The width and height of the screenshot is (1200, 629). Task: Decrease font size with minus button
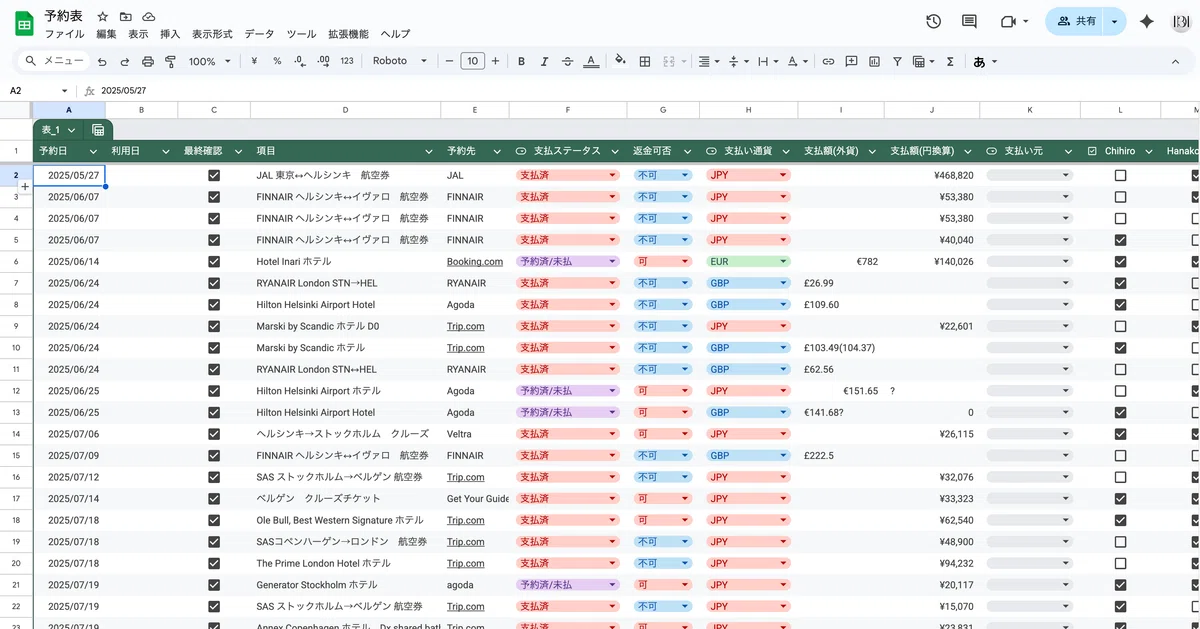coord(449,61)
